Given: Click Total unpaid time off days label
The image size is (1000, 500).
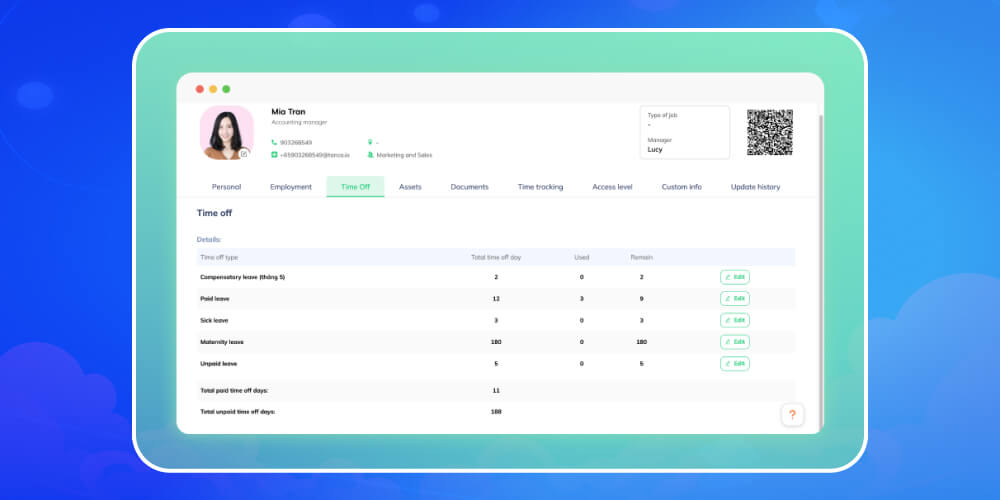Looking at the screenshot, I should [238, 412].
